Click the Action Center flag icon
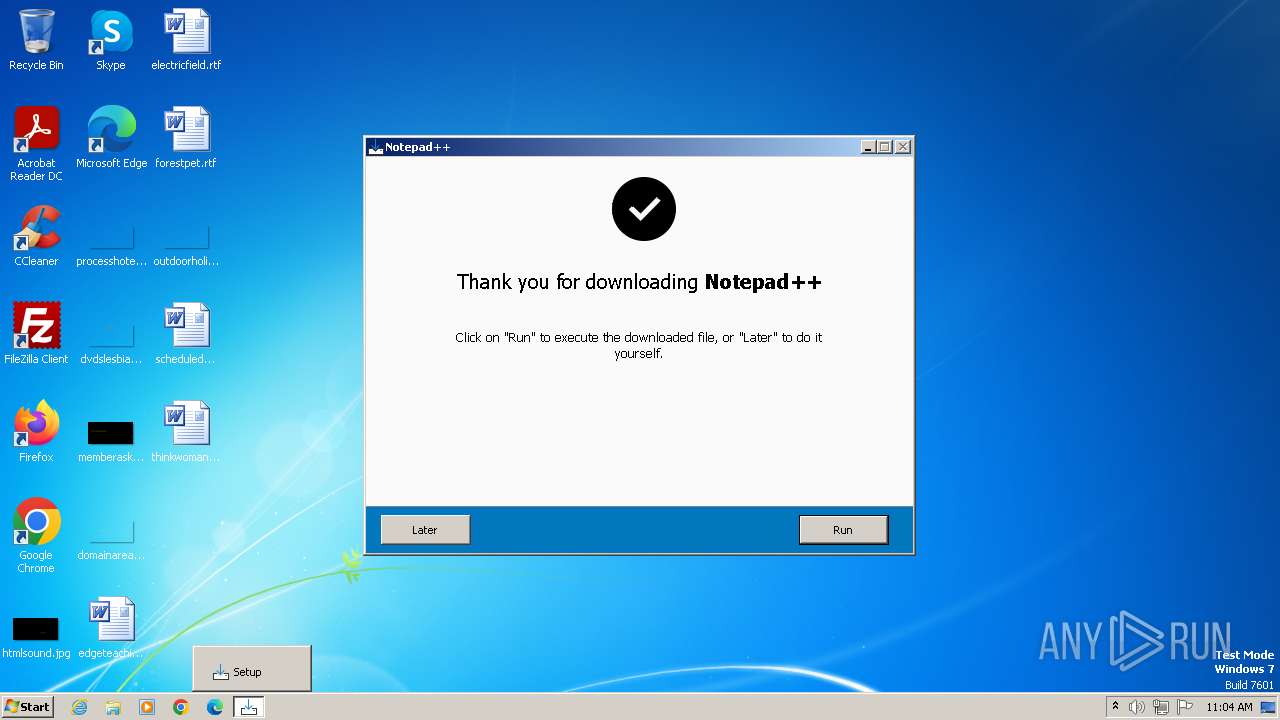 (1185, 707)
